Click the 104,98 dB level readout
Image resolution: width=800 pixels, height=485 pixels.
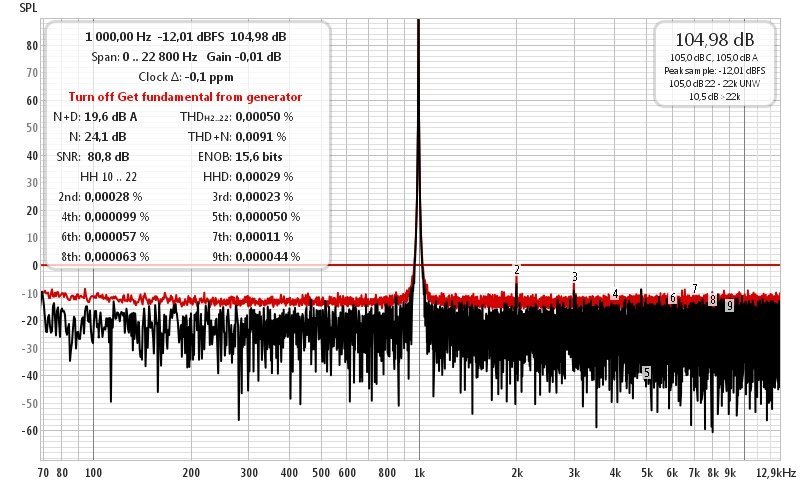[x=715, y=41]
